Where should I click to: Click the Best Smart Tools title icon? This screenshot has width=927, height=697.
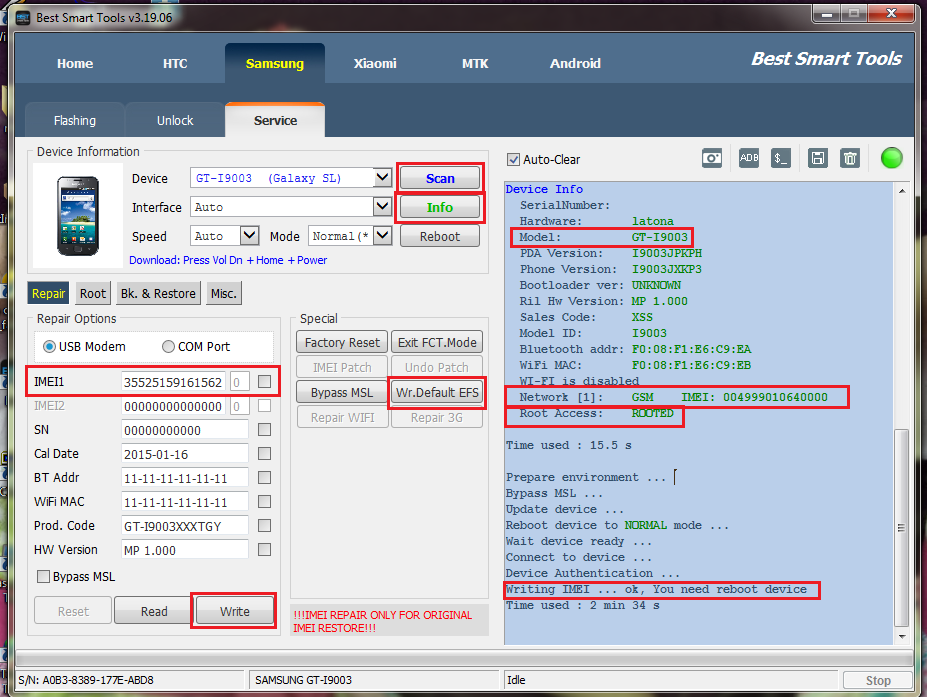tap(23, 18)
